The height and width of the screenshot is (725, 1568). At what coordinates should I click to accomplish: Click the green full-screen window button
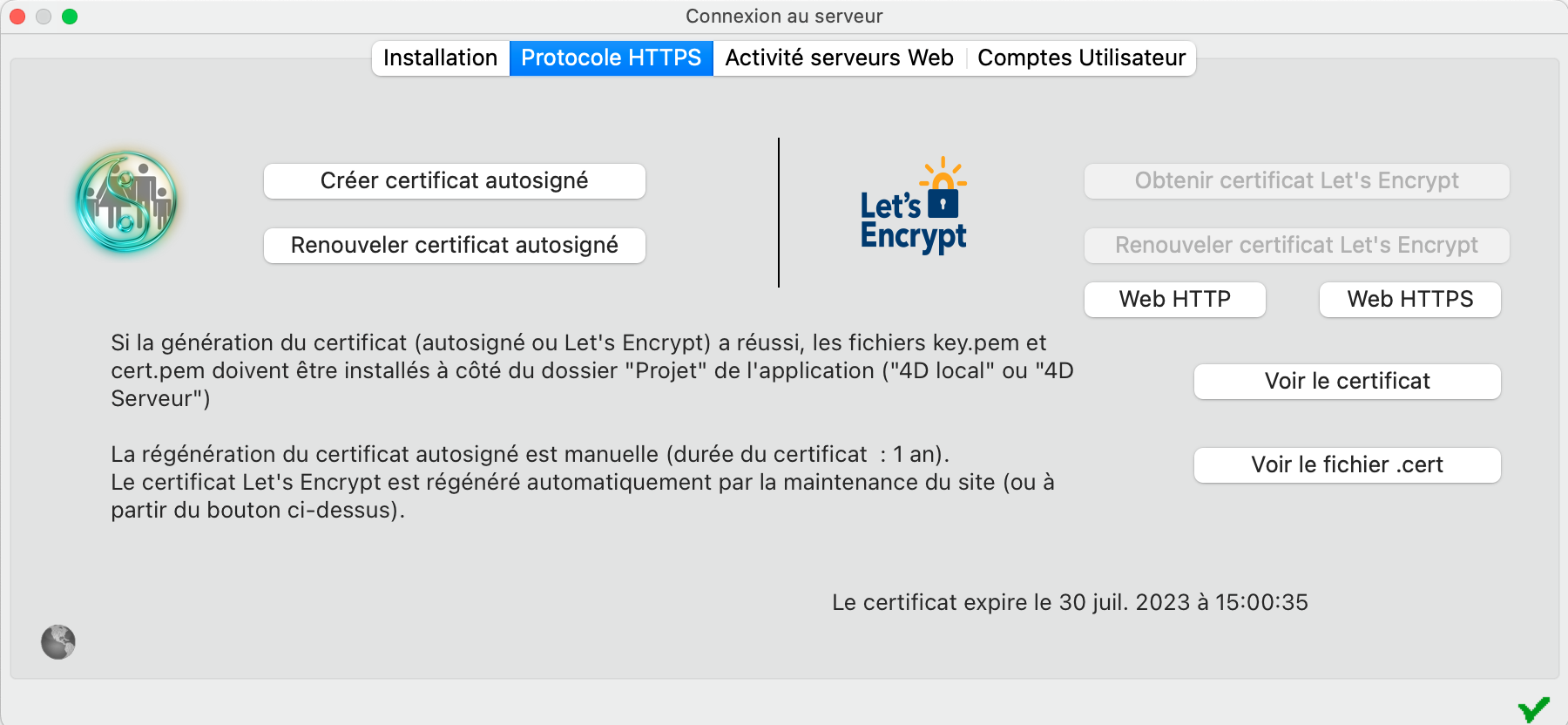click(x=70, y=17)
